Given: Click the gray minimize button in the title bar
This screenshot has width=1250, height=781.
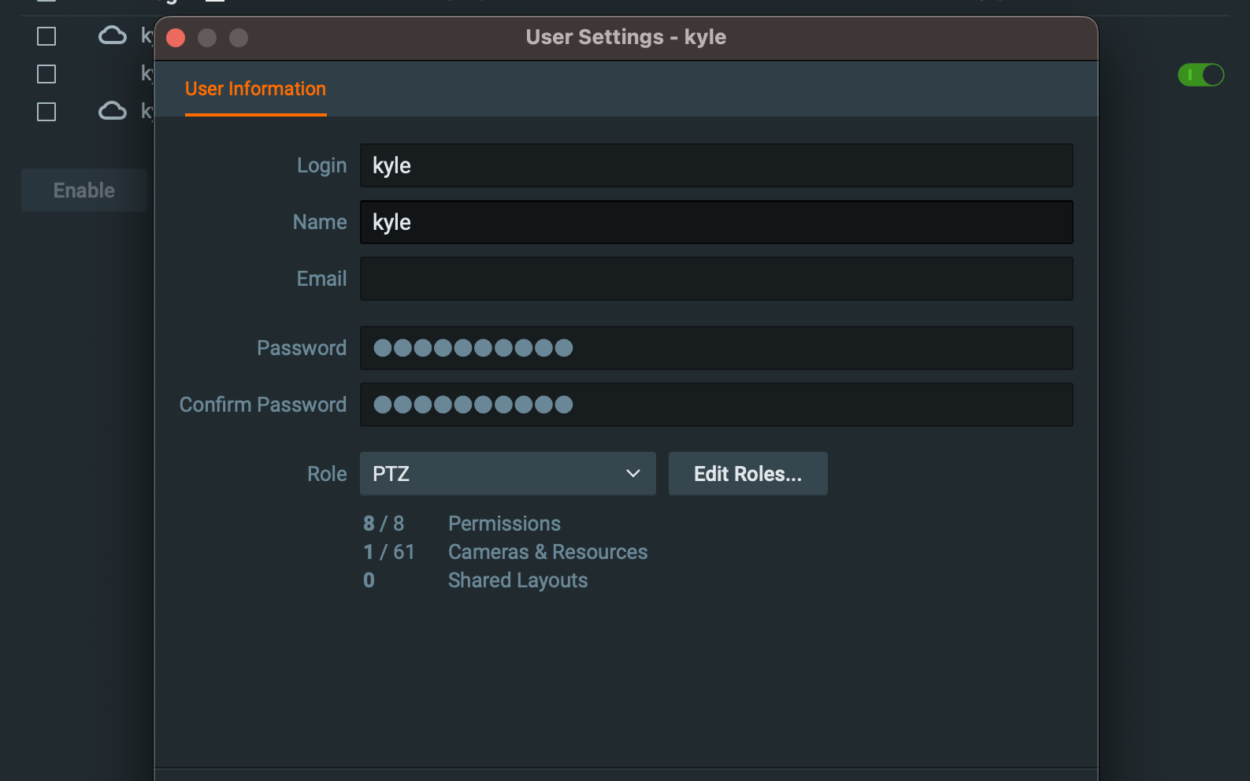Looking at the screenshot, I should (x=207, y=38).
